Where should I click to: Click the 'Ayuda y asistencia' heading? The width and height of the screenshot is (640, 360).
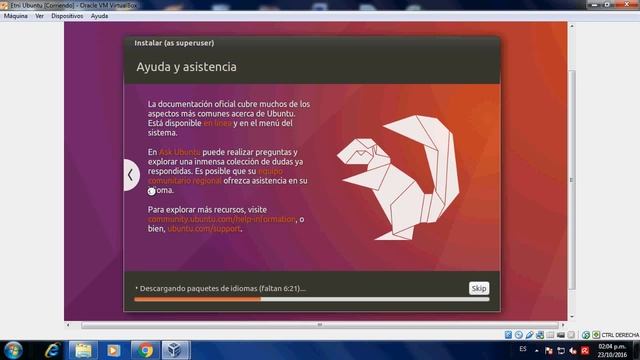pos(187,67)
